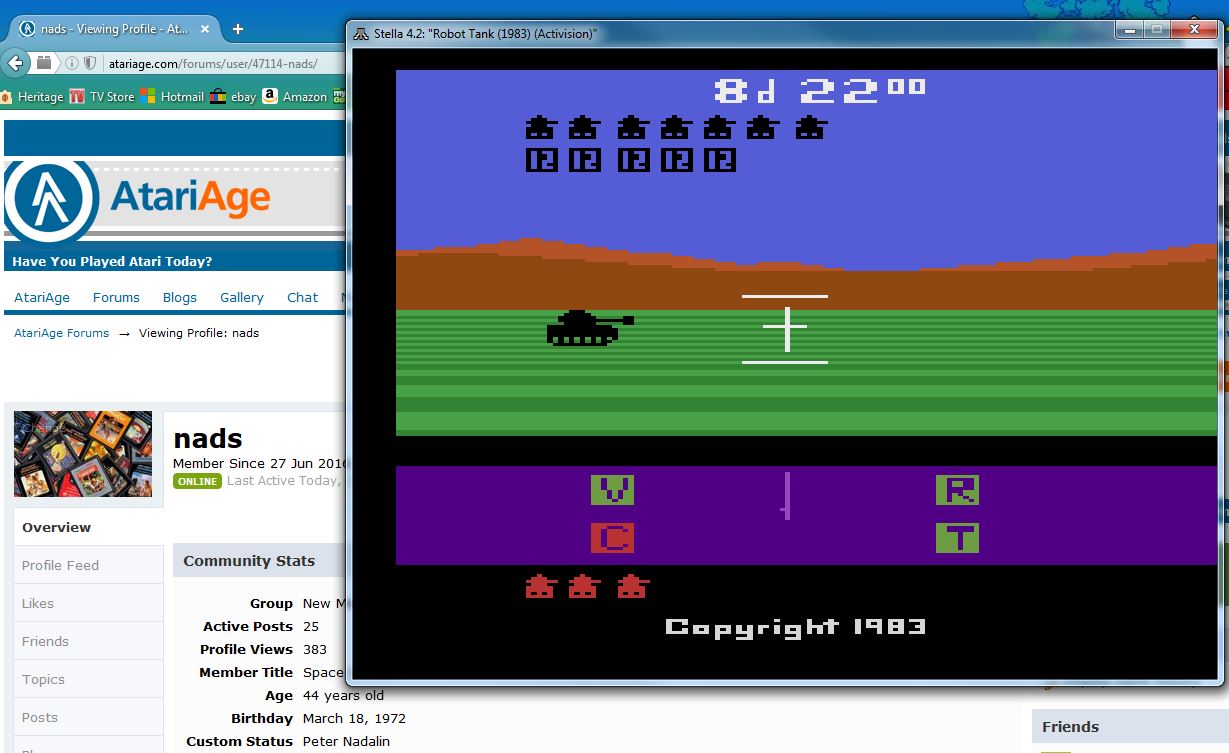Image resolution: width=1229 pixels, height=753 pixels.
Task: Click the nads username heading
Action: pos(208,439)
